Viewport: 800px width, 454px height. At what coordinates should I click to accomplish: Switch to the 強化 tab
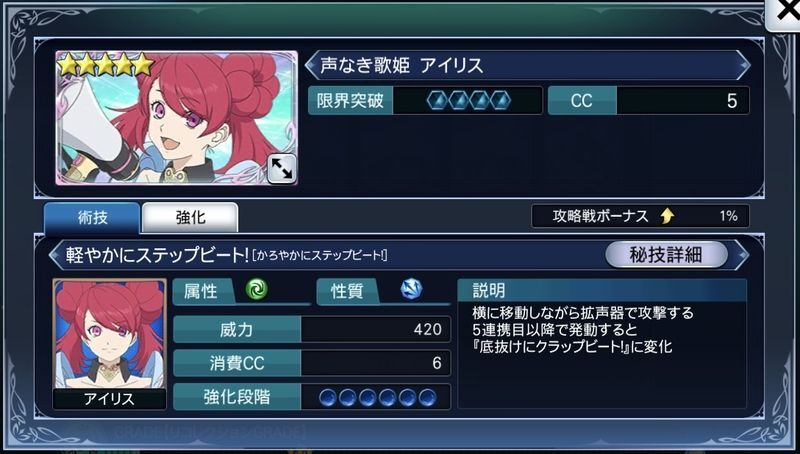click(190, 218)
